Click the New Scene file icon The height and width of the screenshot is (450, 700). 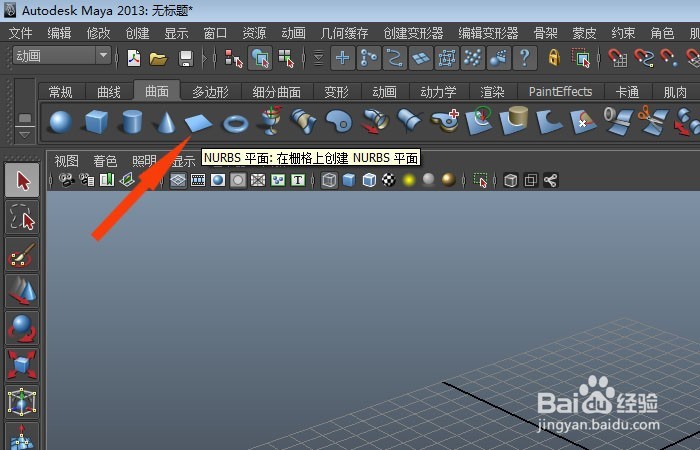[134, 58]
